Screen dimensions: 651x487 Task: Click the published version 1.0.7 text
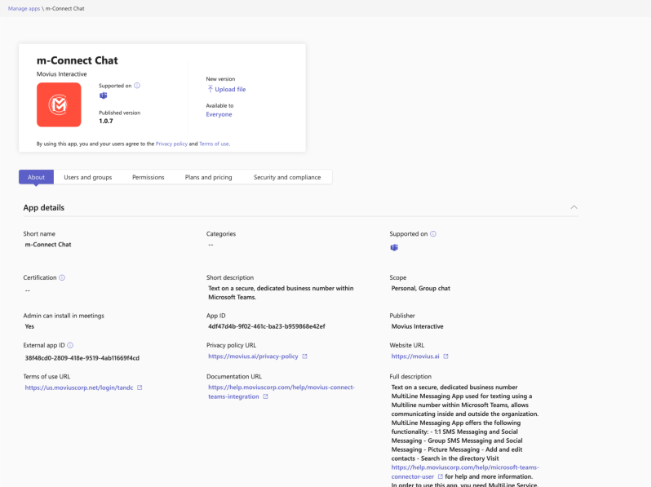click(106, 121)
